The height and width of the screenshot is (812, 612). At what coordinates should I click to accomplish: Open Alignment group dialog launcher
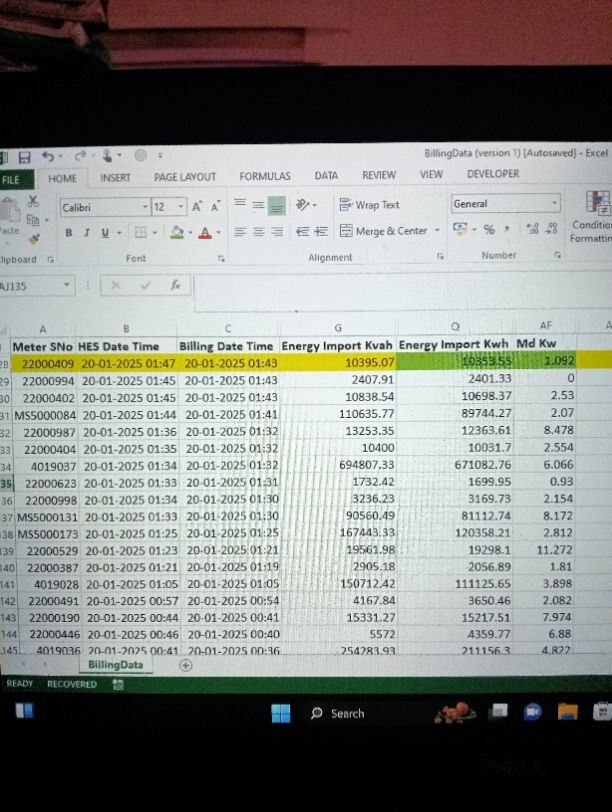pyautogui.click(x=440, y=256)
